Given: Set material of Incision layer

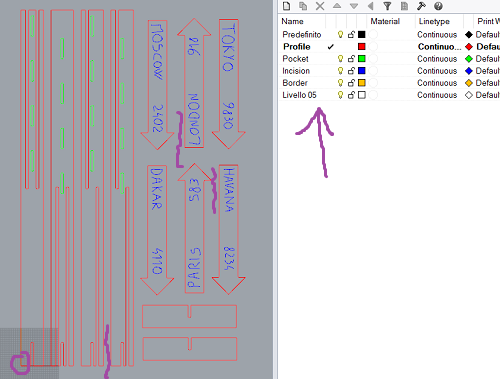Looking at the screenshot, I should 373,71.
